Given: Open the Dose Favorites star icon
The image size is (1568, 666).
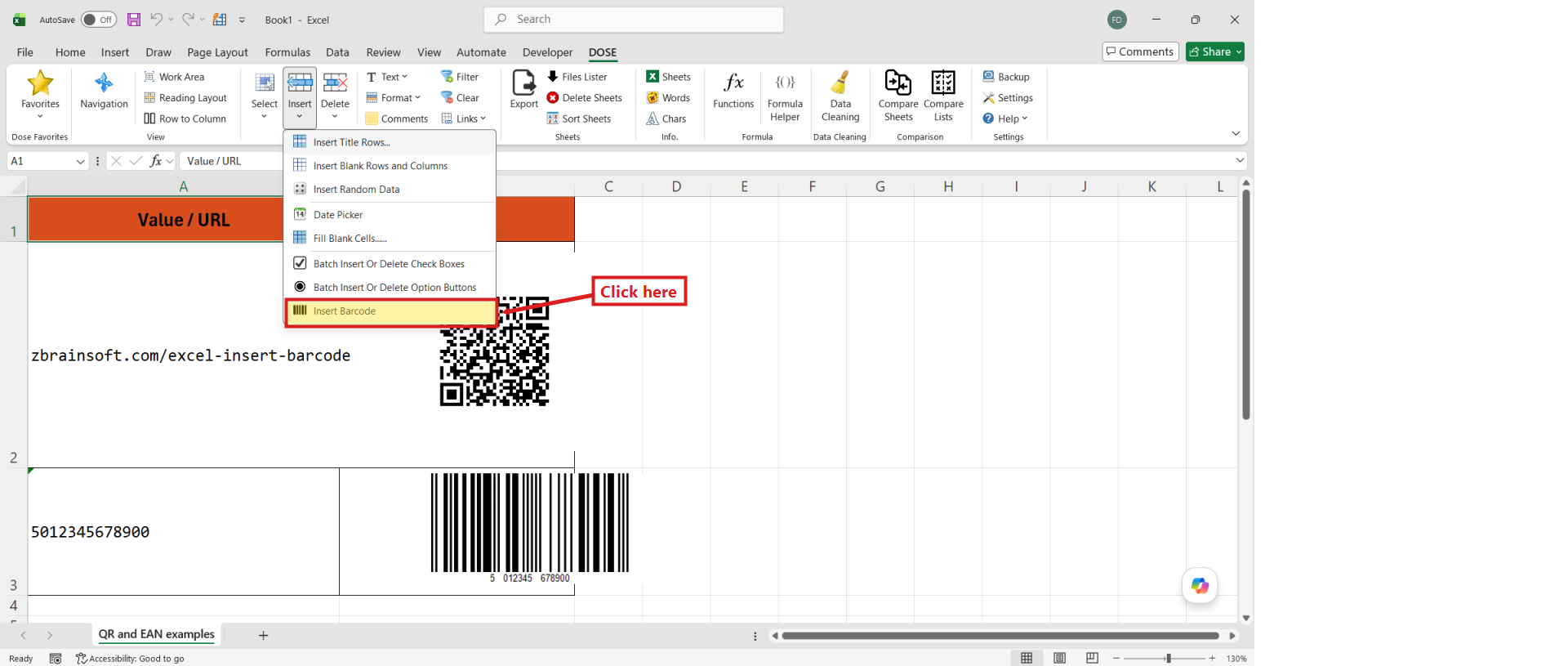Looking at the screenshot, I should (40, 83).
